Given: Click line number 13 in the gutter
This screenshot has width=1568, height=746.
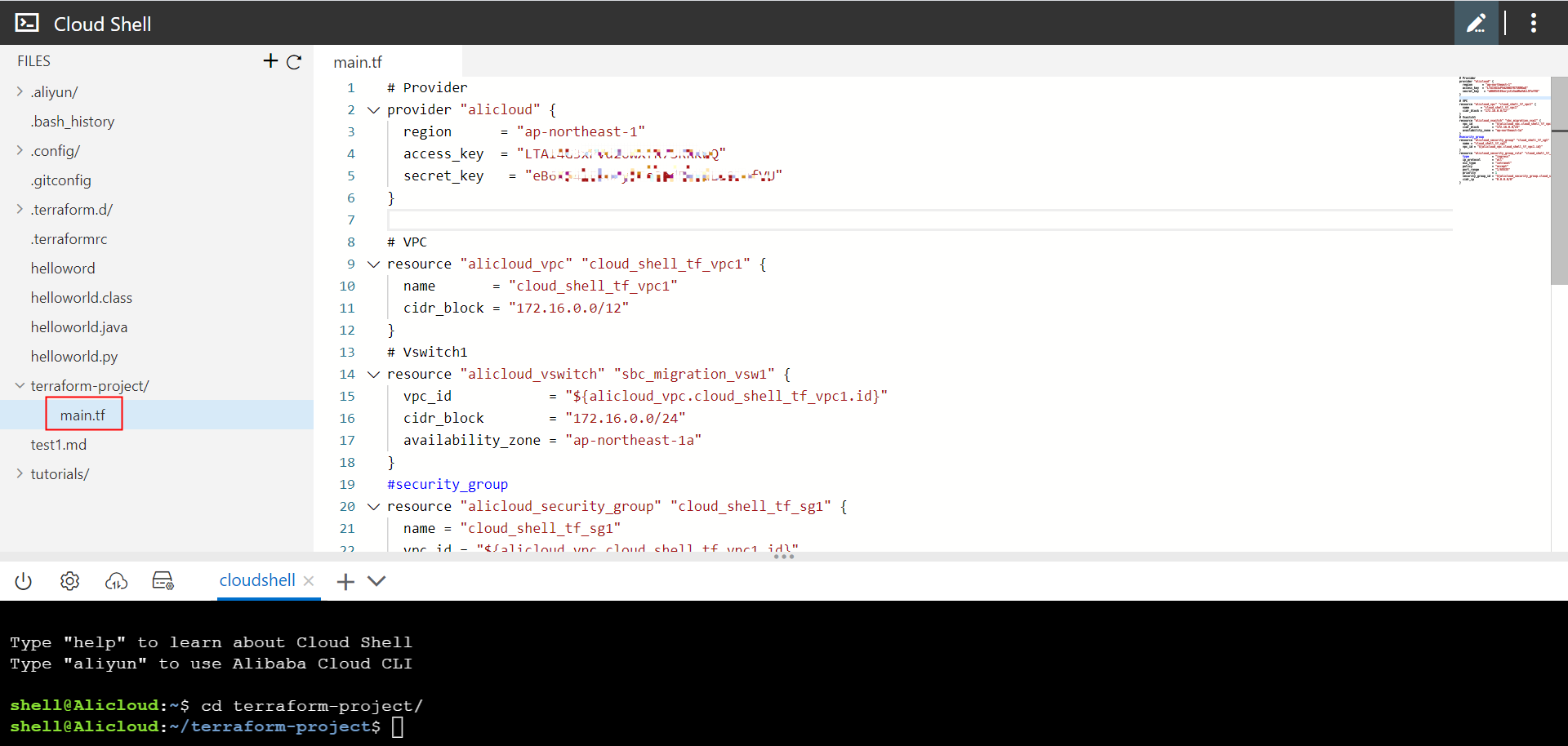Looking at the screenshot, I should [x=347, y=353].
